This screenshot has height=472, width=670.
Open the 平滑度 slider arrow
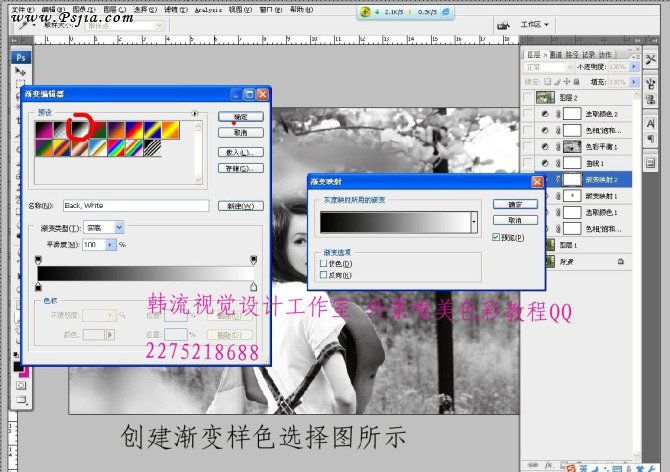coord(110,244)
